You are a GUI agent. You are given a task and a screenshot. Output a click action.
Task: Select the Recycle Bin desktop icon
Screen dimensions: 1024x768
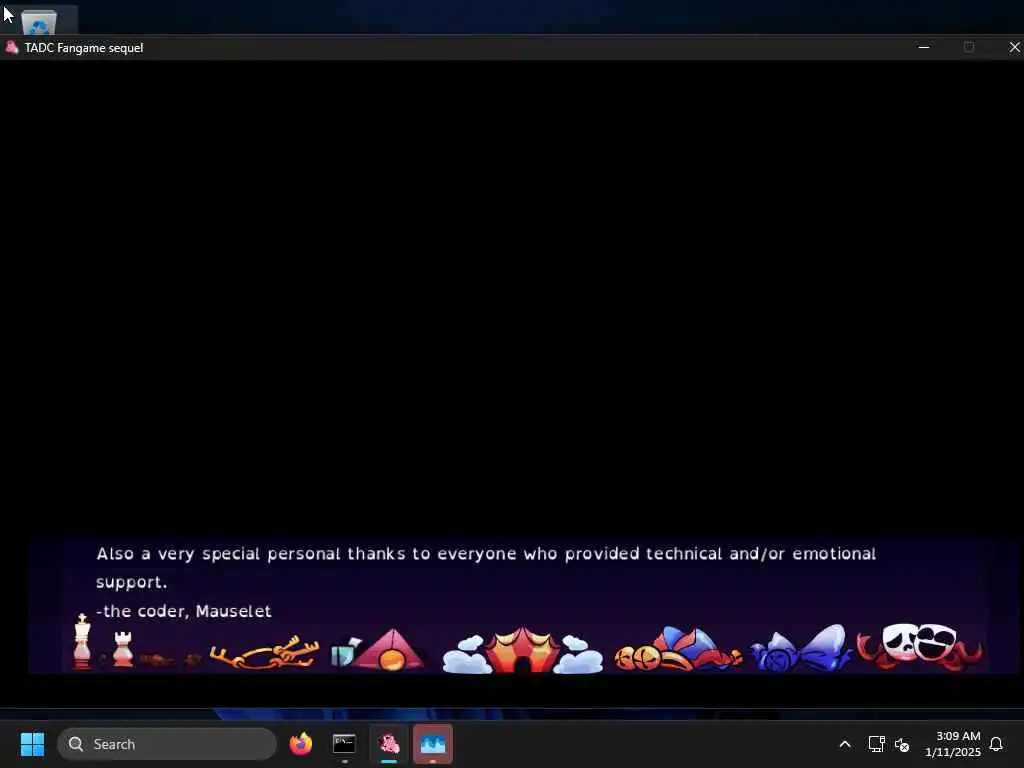tap(39, 20)
